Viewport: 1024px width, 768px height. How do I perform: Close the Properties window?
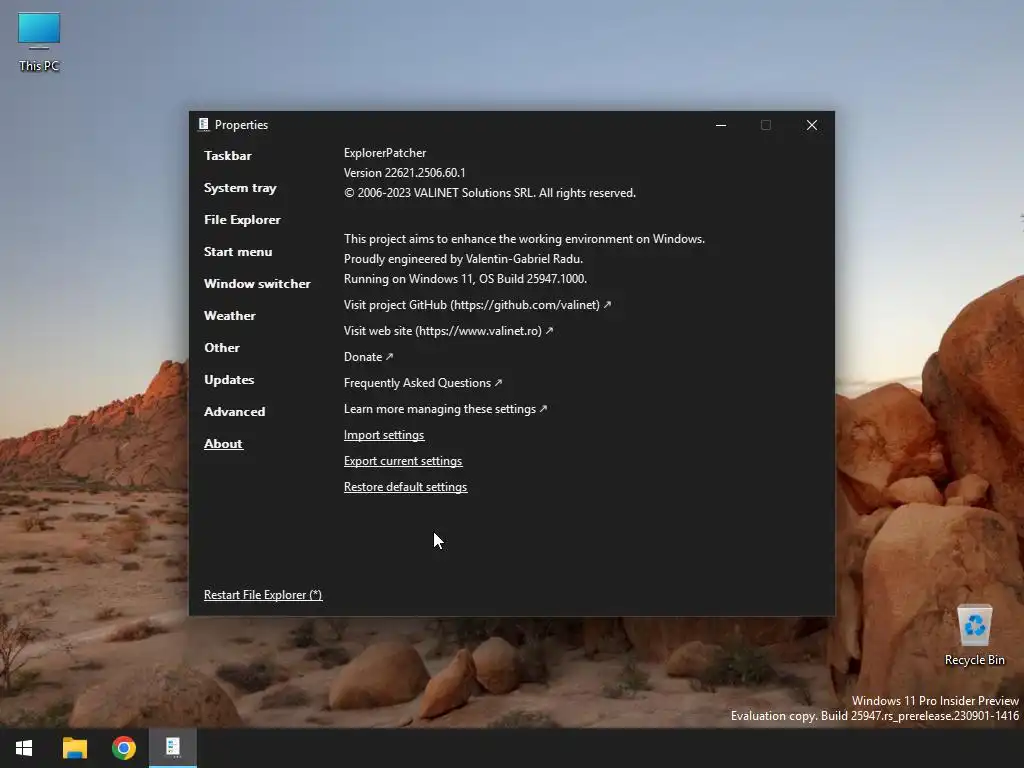[812, 125]
